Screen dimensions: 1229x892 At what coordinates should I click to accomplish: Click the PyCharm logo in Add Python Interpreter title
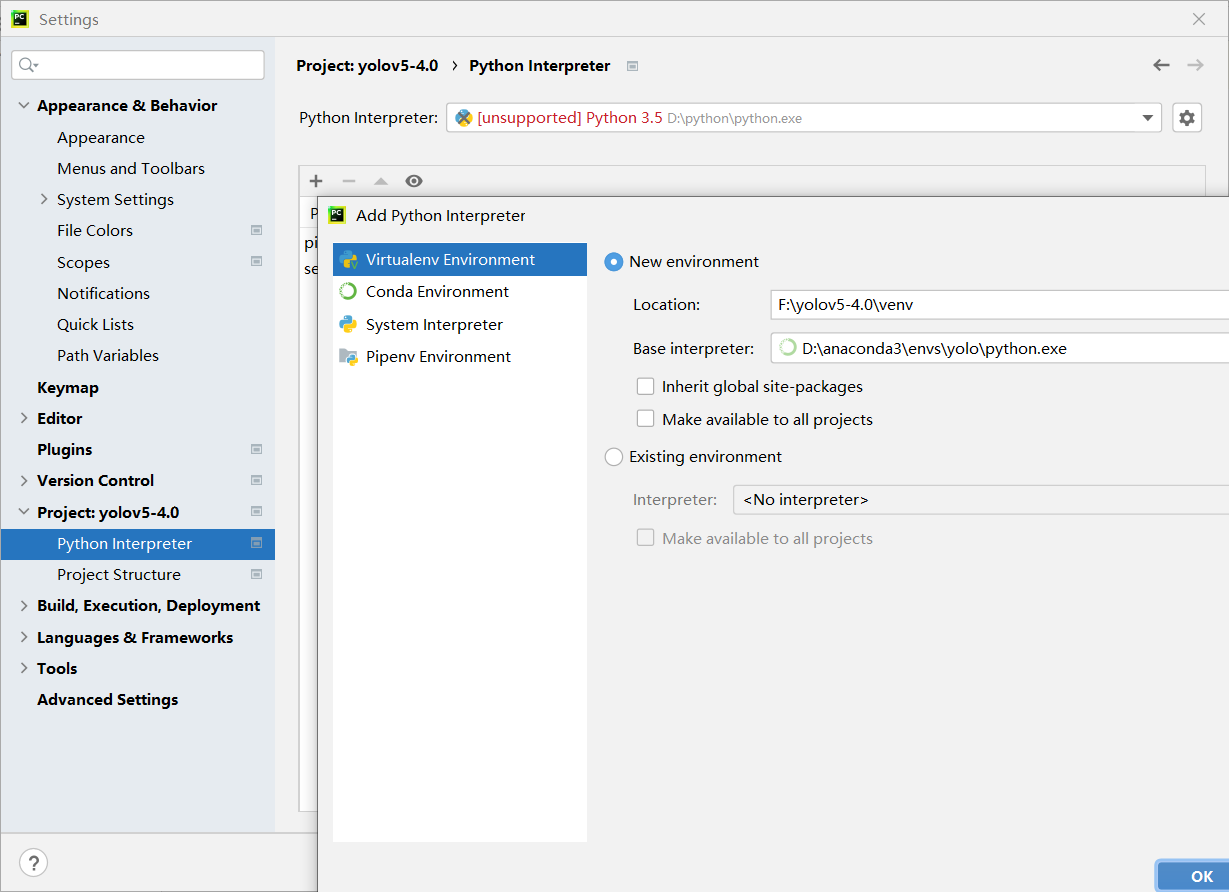tap(337, 215)
